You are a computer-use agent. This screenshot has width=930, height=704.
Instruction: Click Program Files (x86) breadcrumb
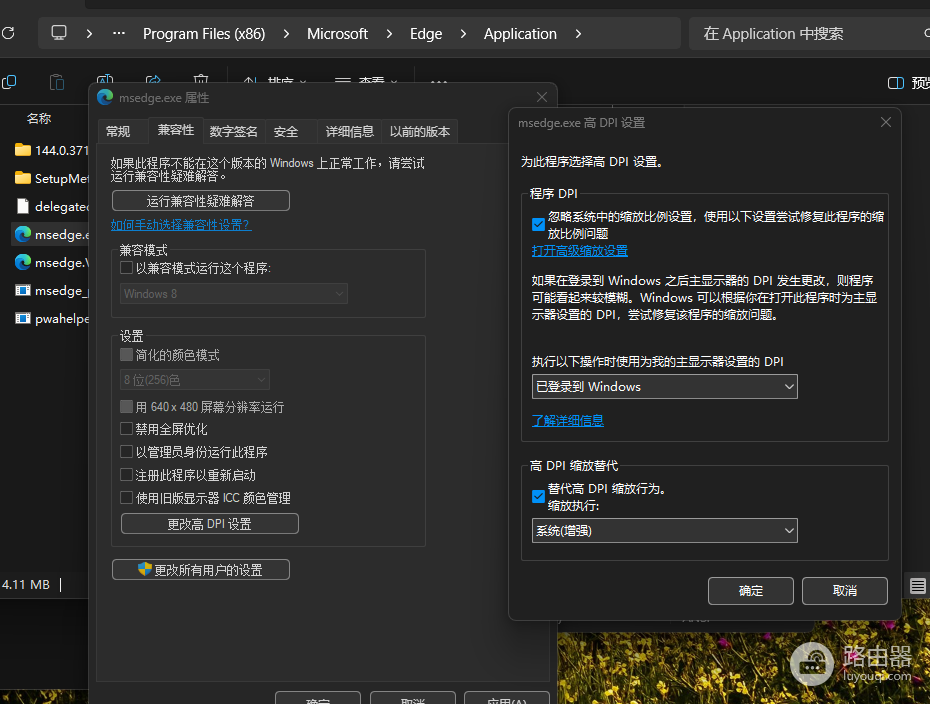point(204,34)
